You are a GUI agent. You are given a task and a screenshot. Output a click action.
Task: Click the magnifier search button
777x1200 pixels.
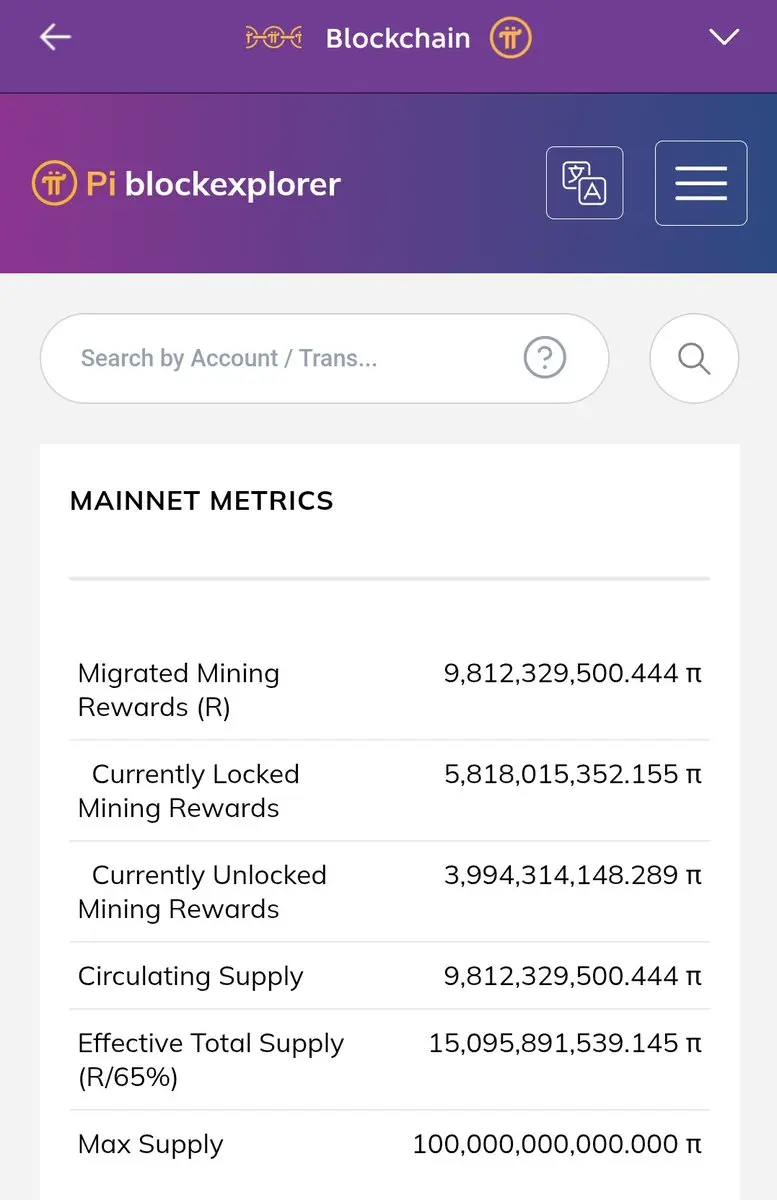(694, 358)
